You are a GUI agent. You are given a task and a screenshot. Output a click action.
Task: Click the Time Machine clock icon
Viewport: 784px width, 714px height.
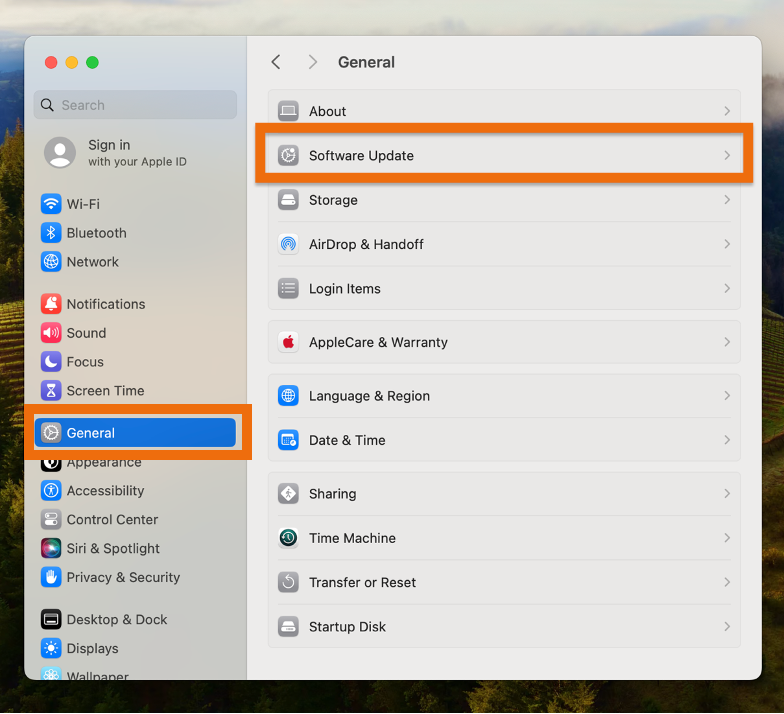(288, 538)
